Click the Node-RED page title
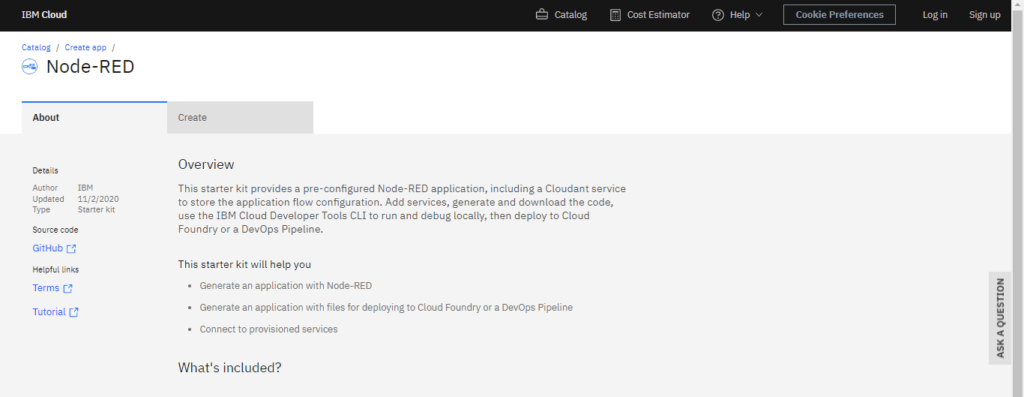1024x397 pixels. click(x=90, y=67)
